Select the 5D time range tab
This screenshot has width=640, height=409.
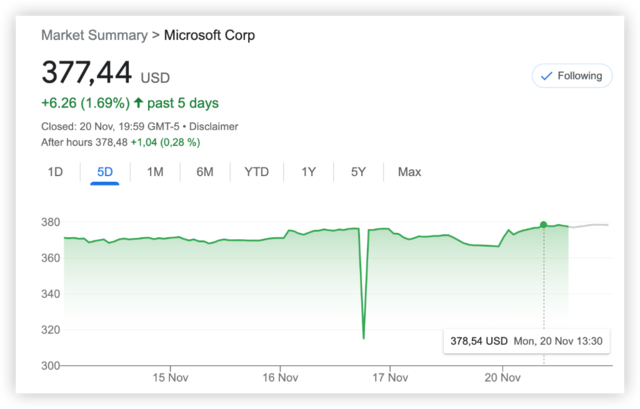[105, 172]
